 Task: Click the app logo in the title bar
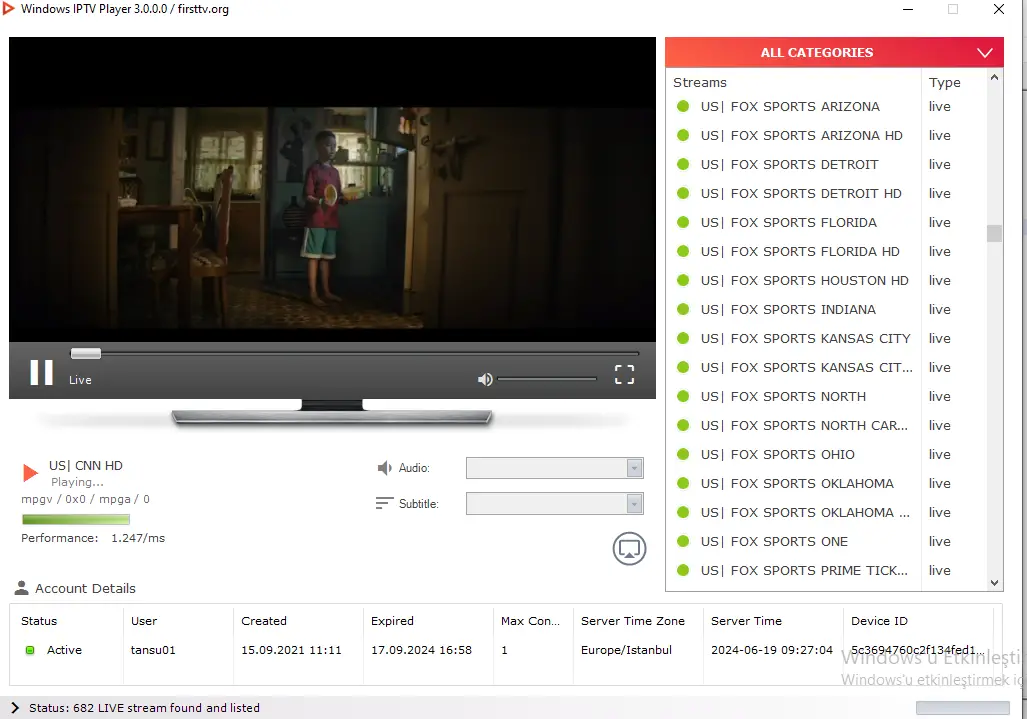pyautogui.click(x=9, y=9)
